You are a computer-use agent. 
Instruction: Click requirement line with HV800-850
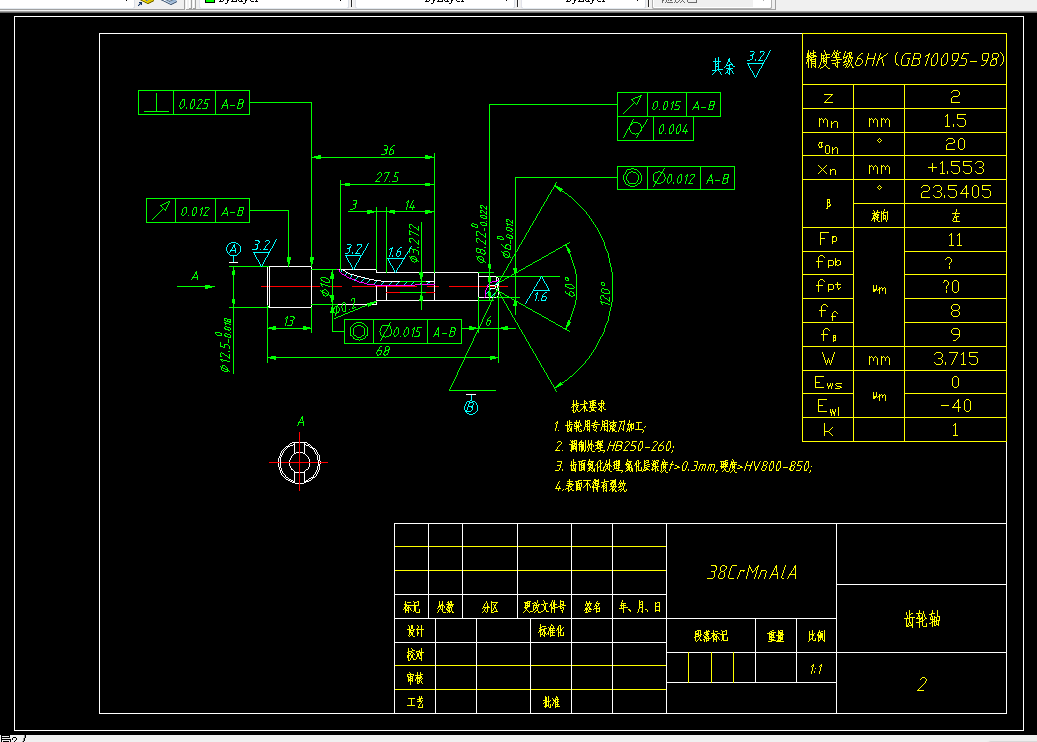683,466
